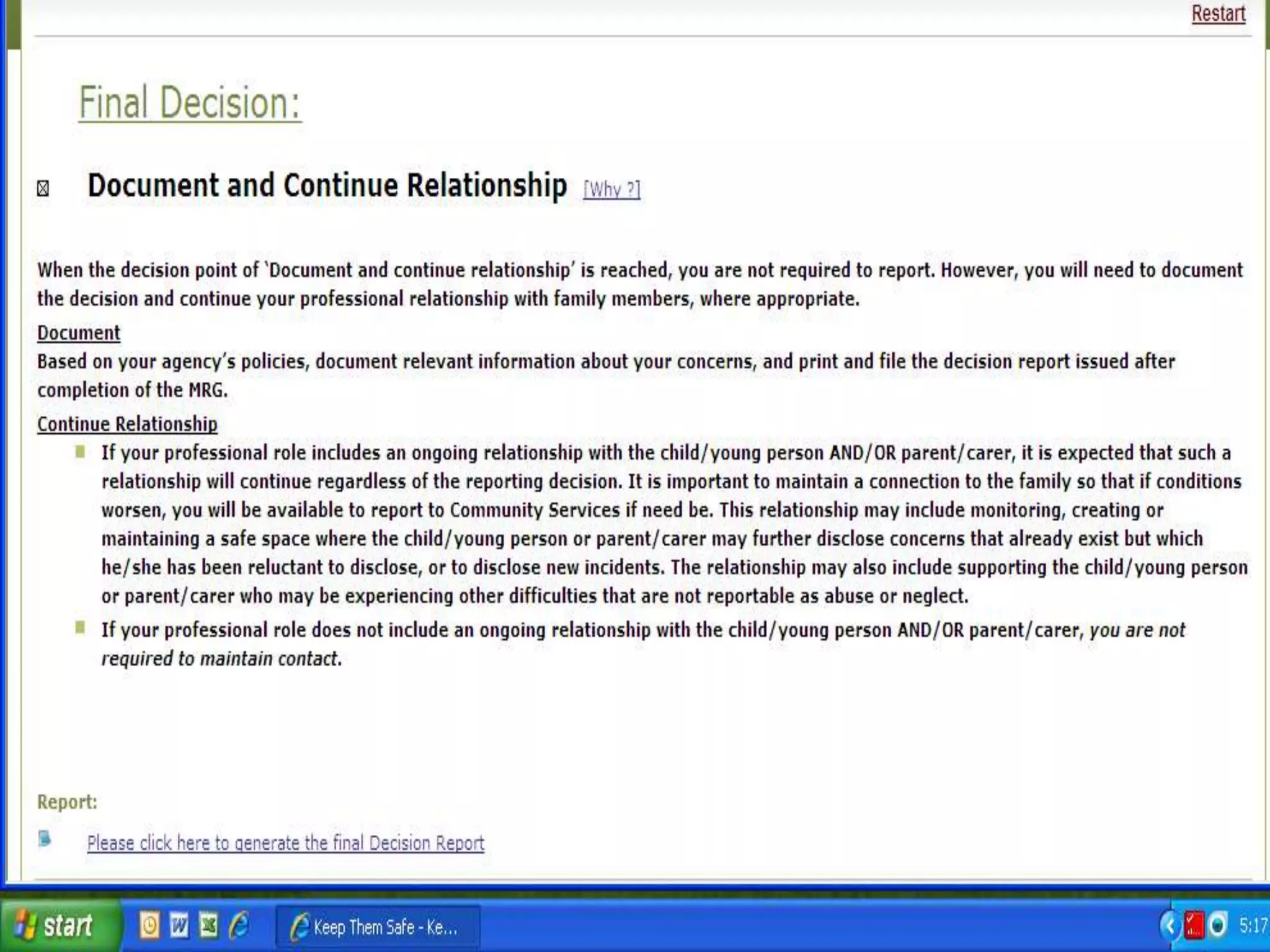Click the taskbar clock
Image resolution: width=1270 pixels, height=952 pixels.
coord(1253,926)
